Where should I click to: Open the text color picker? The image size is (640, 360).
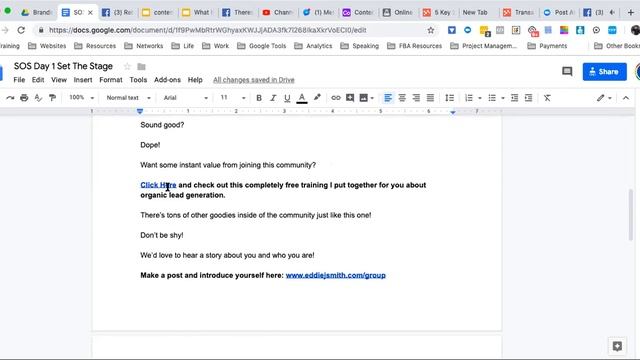click(302, 98)
